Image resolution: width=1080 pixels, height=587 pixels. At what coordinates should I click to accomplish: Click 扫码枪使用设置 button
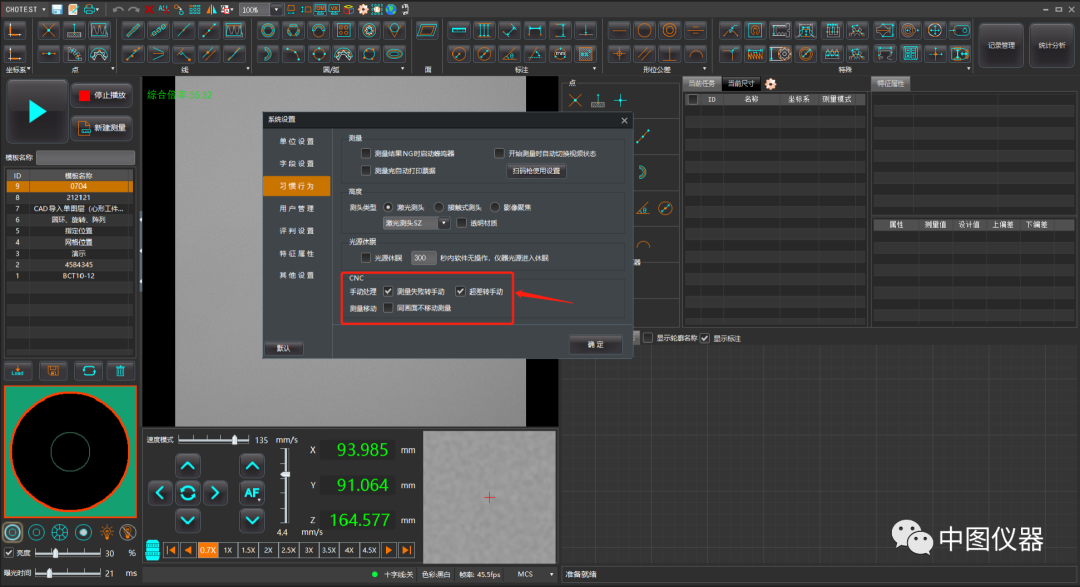(x=537, y=171)
